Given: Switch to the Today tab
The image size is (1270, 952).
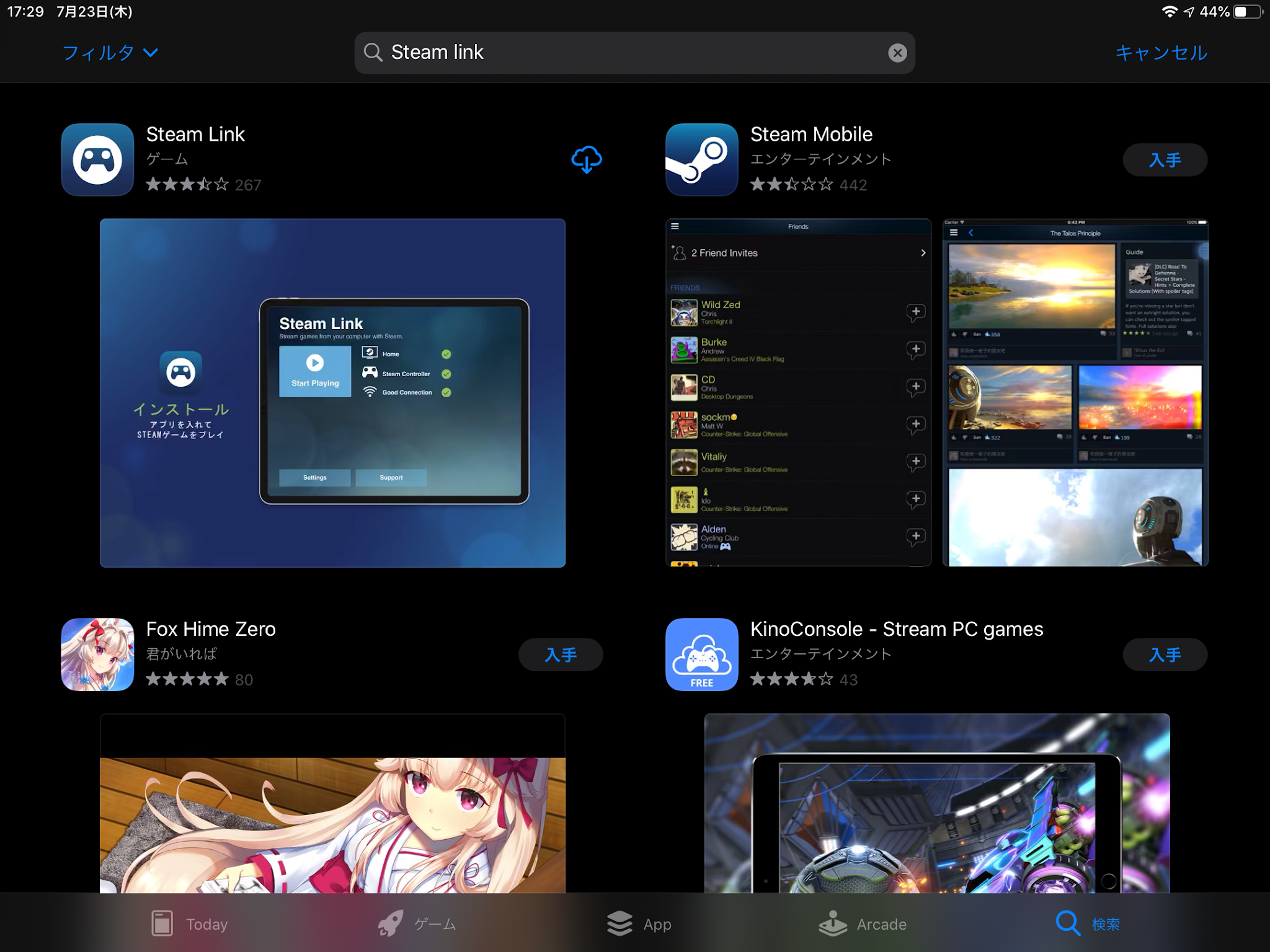Looking at the screenshot, I should click(190, 924).
